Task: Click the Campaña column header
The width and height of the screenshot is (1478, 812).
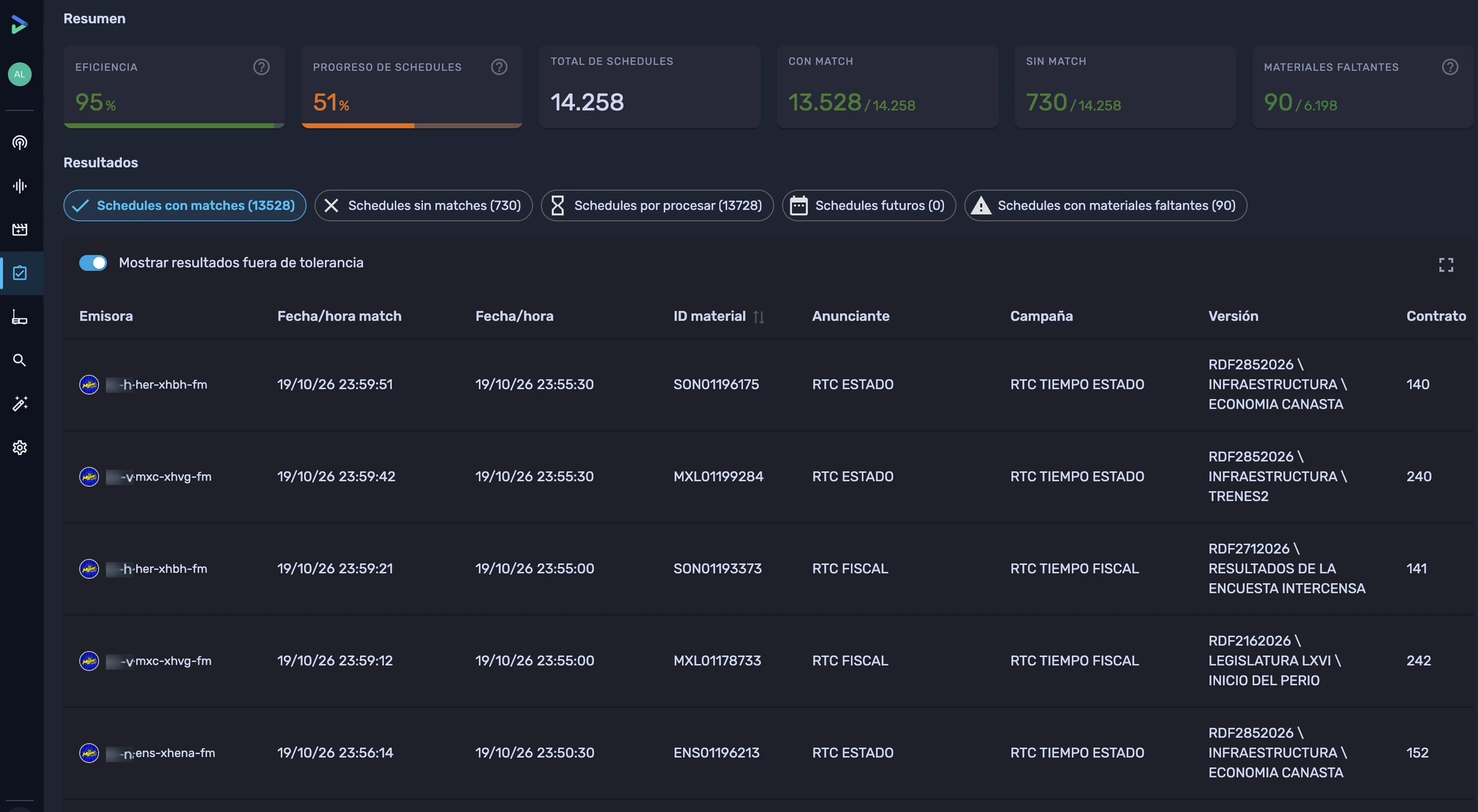Action: pos(1041,316)
